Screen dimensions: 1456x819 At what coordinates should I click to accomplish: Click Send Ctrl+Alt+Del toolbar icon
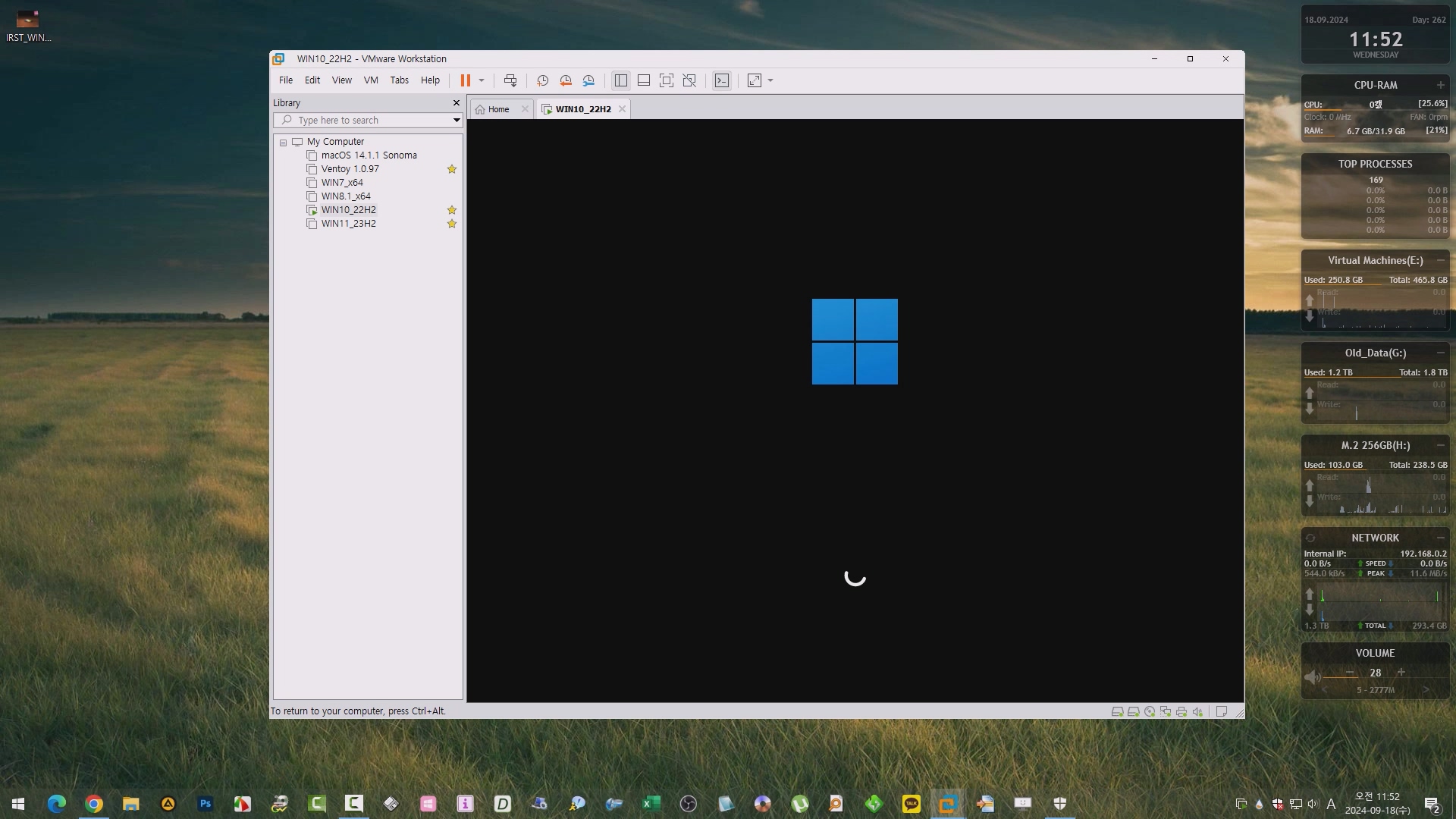(x=510, y=80)
